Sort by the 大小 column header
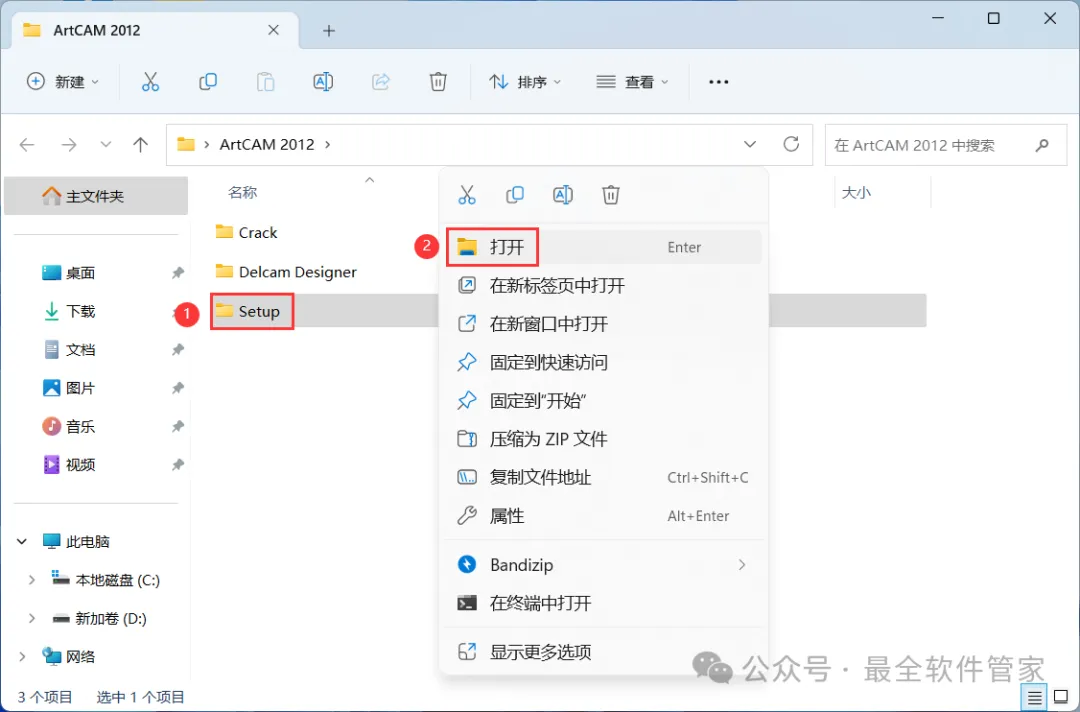 coord(856,193)
